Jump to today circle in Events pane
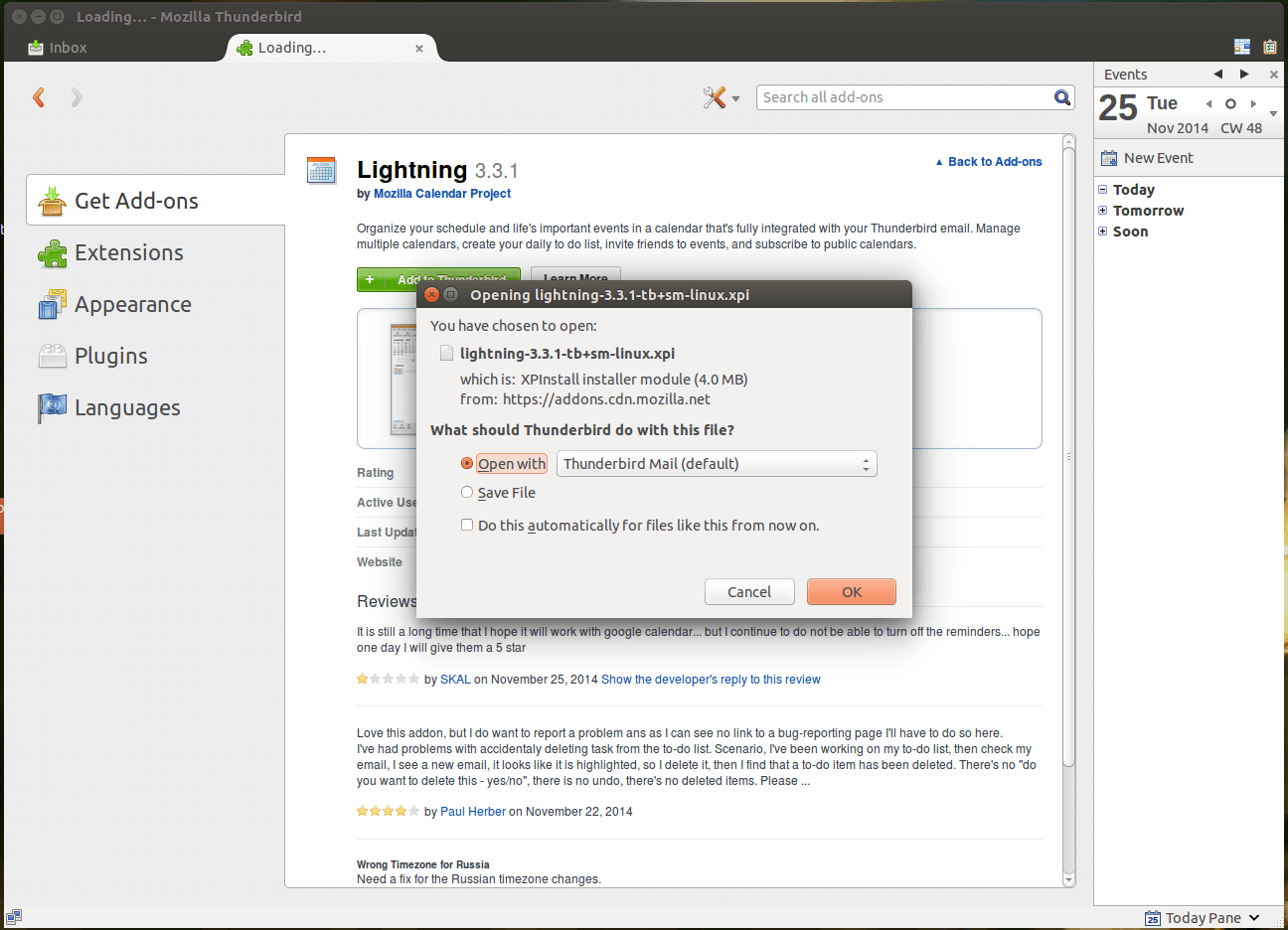Image resolution: width=1288 pixels, height=930 pixels. (x=1230, y=103)
